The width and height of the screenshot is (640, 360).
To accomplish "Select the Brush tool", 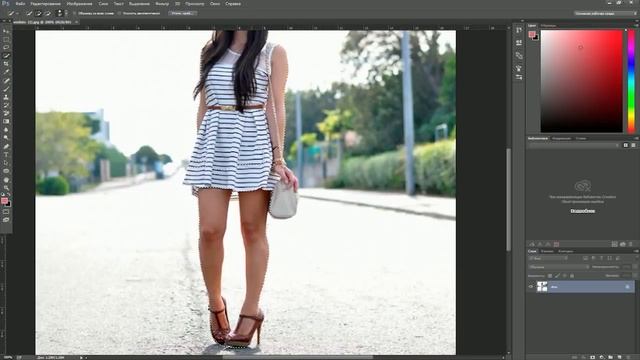I will pyautogui.click(x=6, y=89).
